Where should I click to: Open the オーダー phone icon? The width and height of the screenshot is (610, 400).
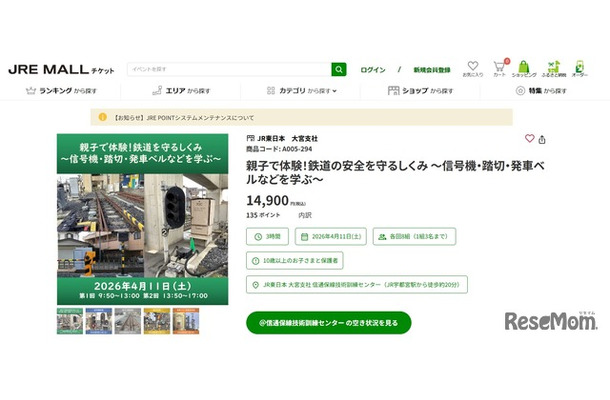click(579, 66)
